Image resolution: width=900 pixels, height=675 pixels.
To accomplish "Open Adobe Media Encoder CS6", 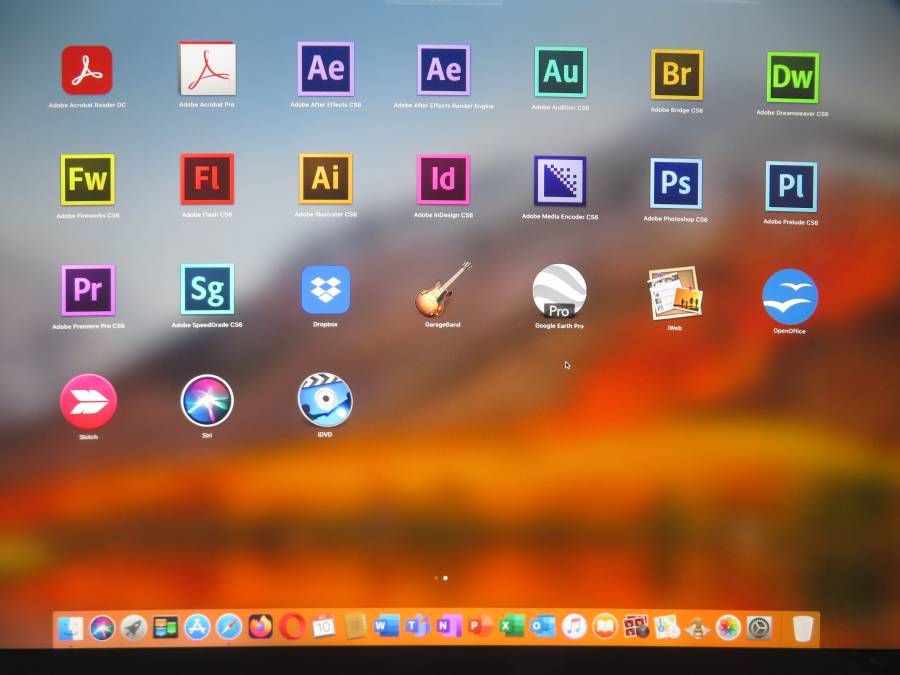I will [x=560, y=181].
